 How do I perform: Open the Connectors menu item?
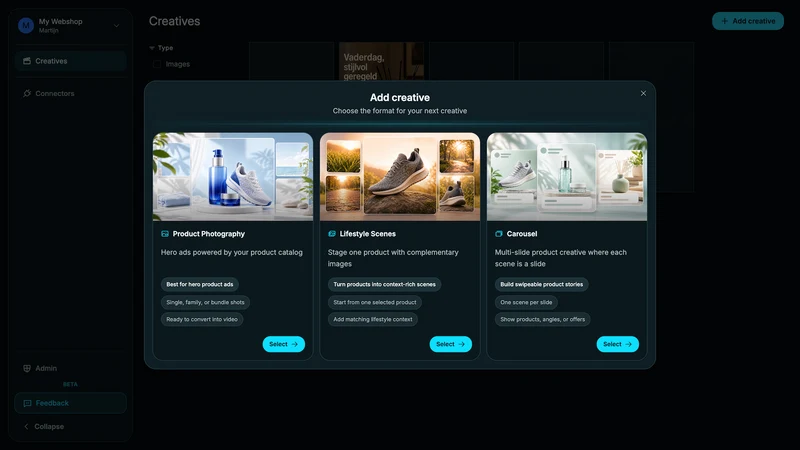click(x=70, y=93)
